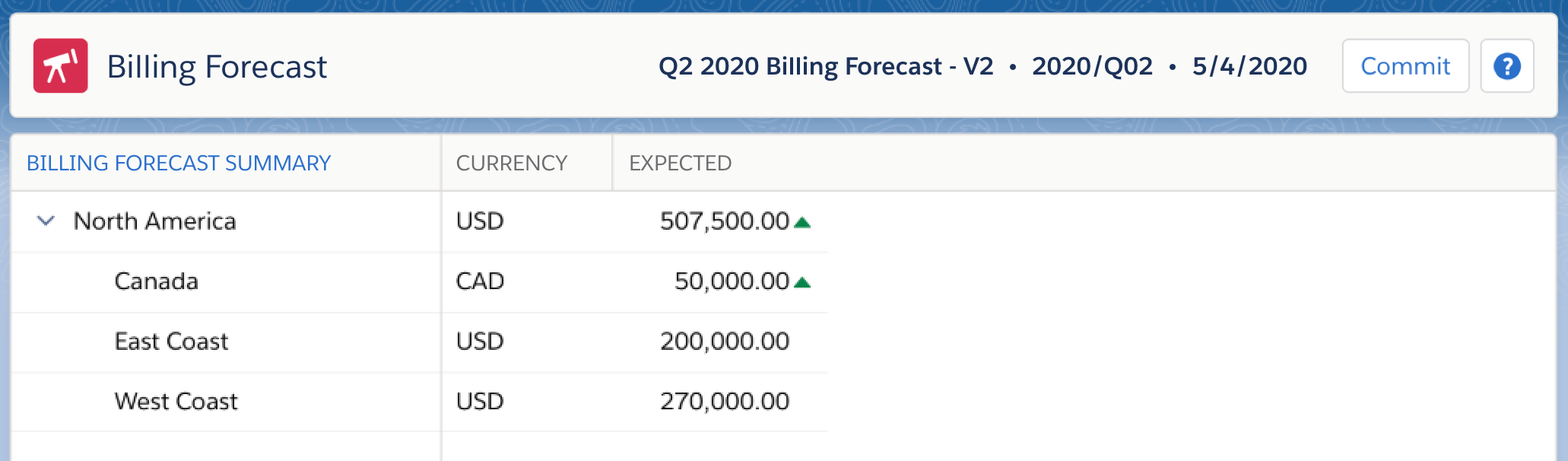Click green up arrow beside 507,500.00
The width and height of the screenshot is (1568, 461).
(x=802, y=222)
